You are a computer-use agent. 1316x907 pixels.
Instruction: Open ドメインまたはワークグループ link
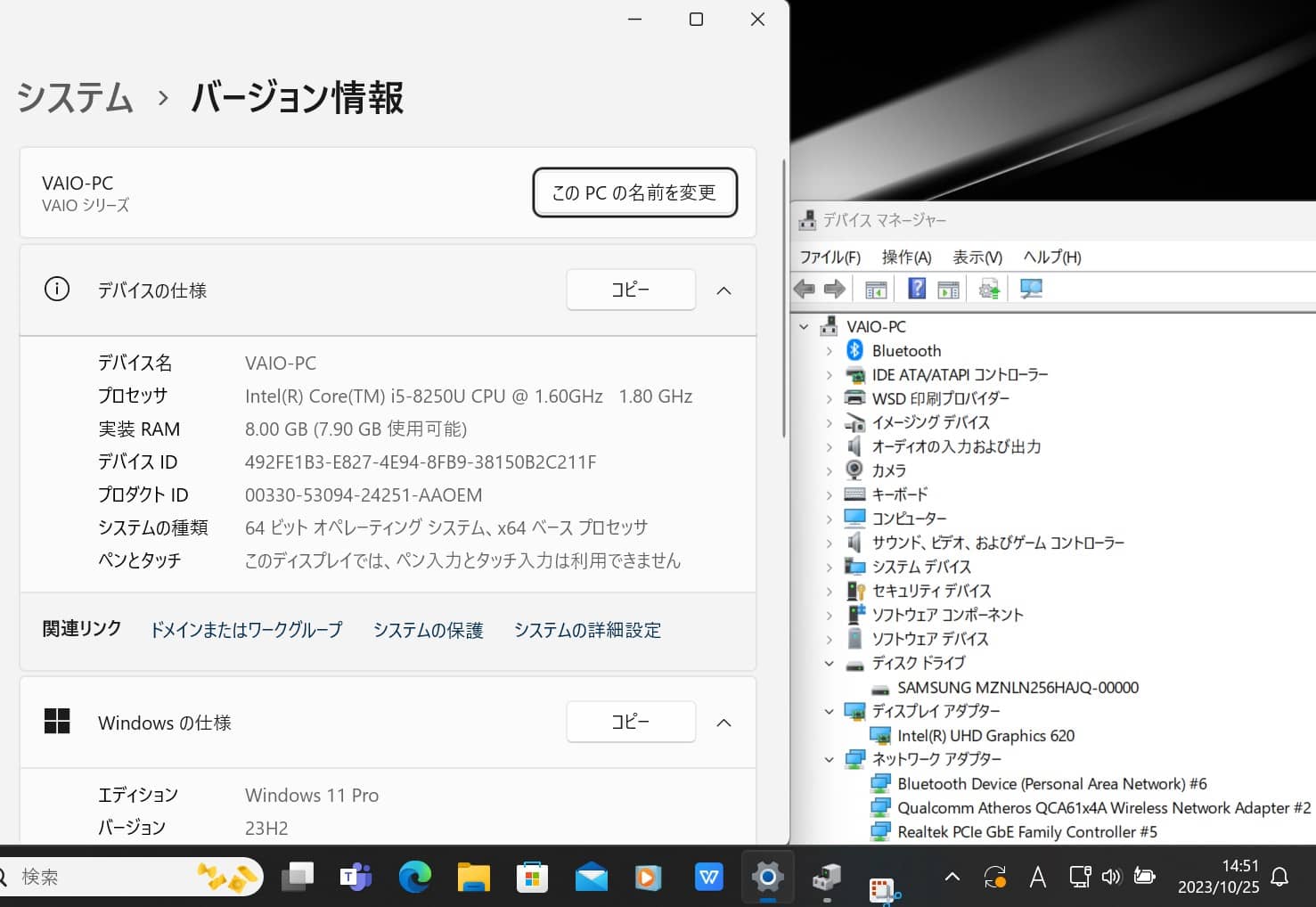[x=246, y=630]
